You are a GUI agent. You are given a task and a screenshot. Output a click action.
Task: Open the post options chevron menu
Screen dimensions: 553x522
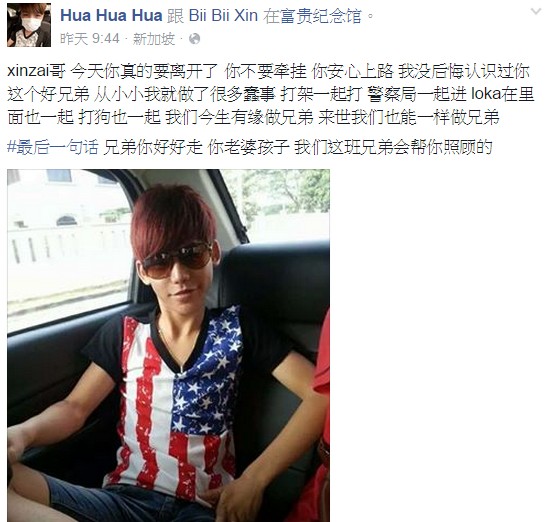(x=536, y=12)
